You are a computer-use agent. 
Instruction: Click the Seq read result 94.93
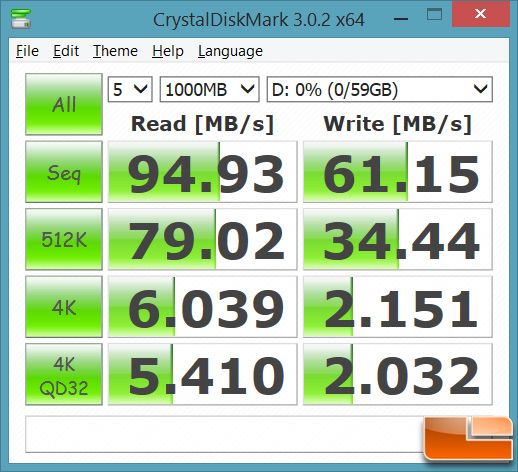(202, 172)
